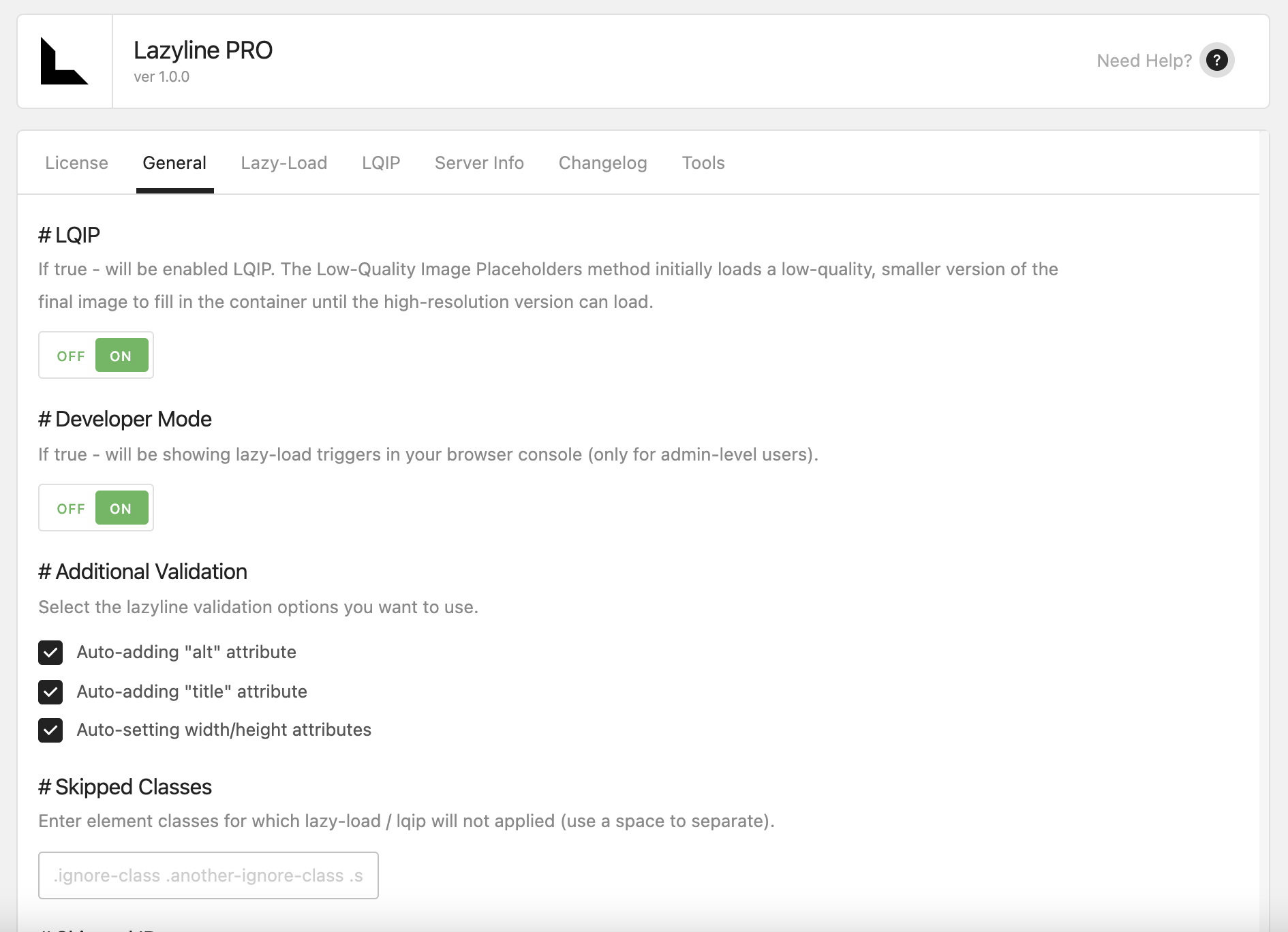Click the Lazyline PRO logo icon

click(65, 60)
